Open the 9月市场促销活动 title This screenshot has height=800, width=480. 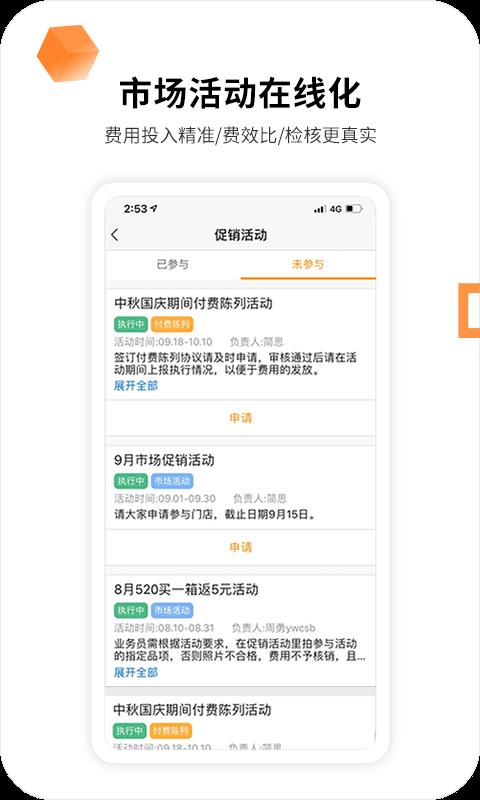[x=164, y=460]
